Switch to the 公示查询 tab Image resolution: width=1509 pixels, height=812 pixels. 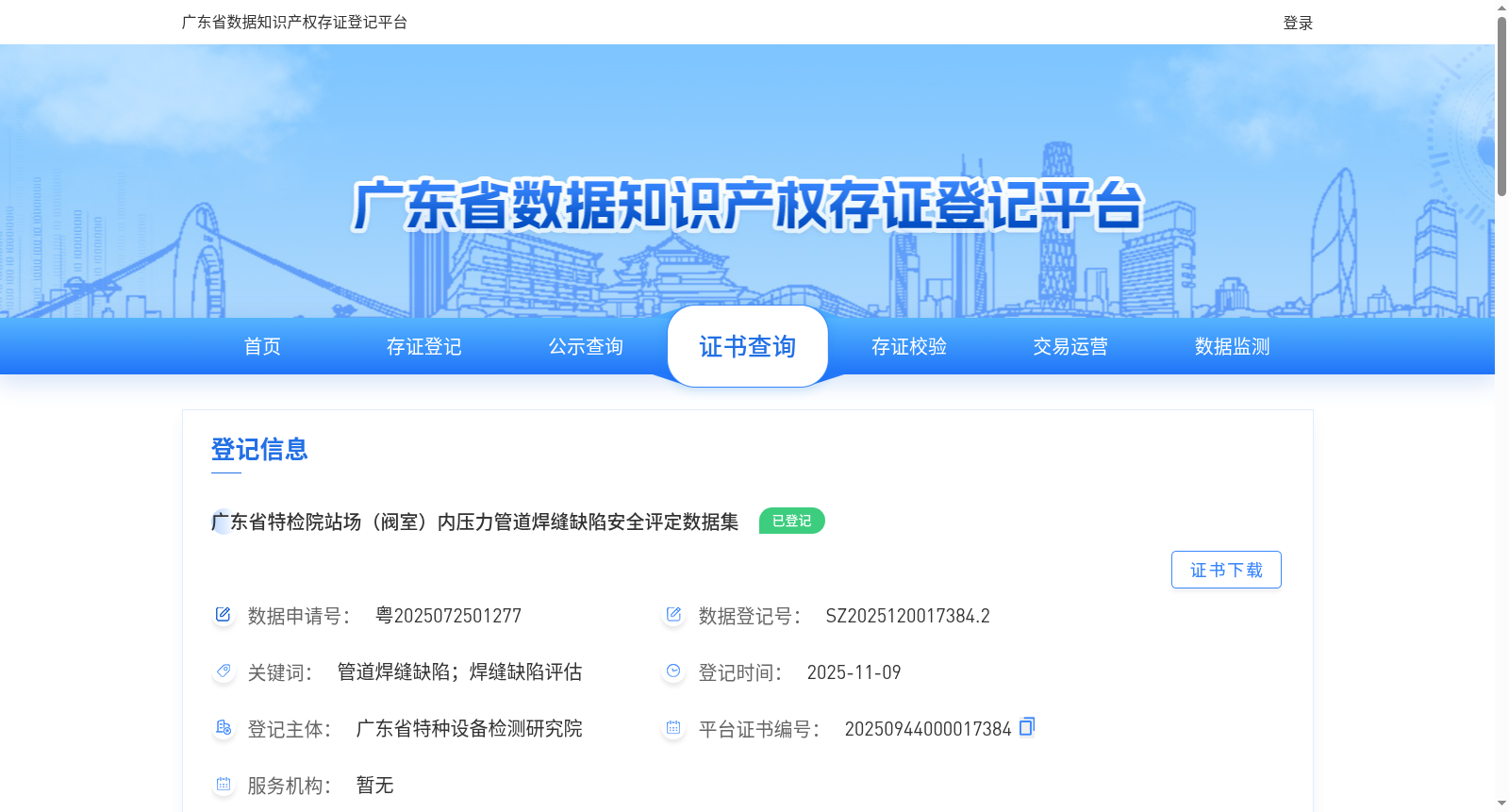(x=586, y=346)
